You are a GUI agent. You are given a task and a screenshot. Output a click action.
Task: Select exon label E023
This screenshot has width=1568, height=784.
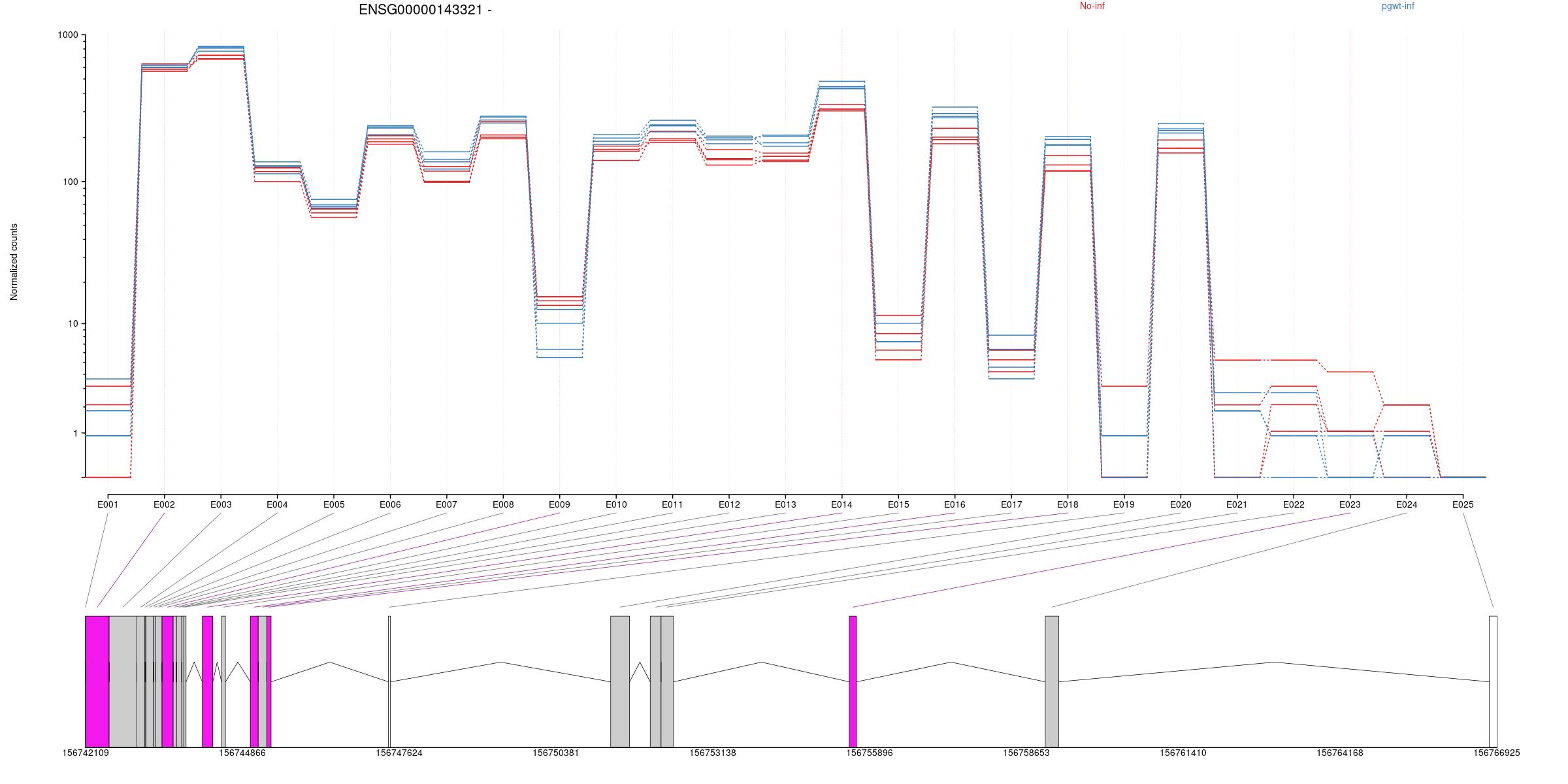click(1350, 504)
